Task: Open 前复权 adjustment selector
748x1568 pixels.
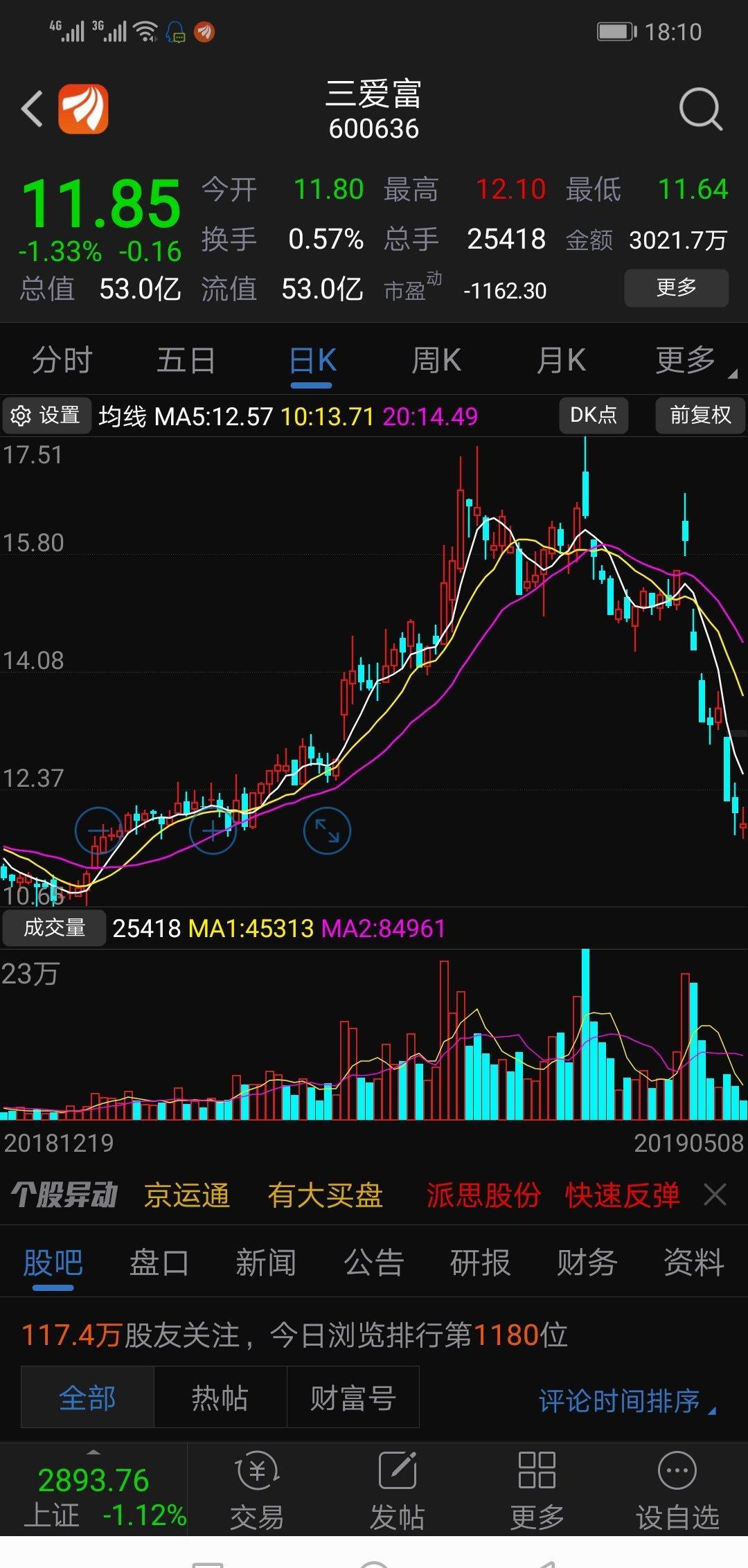Action: [x=700, y=415]
